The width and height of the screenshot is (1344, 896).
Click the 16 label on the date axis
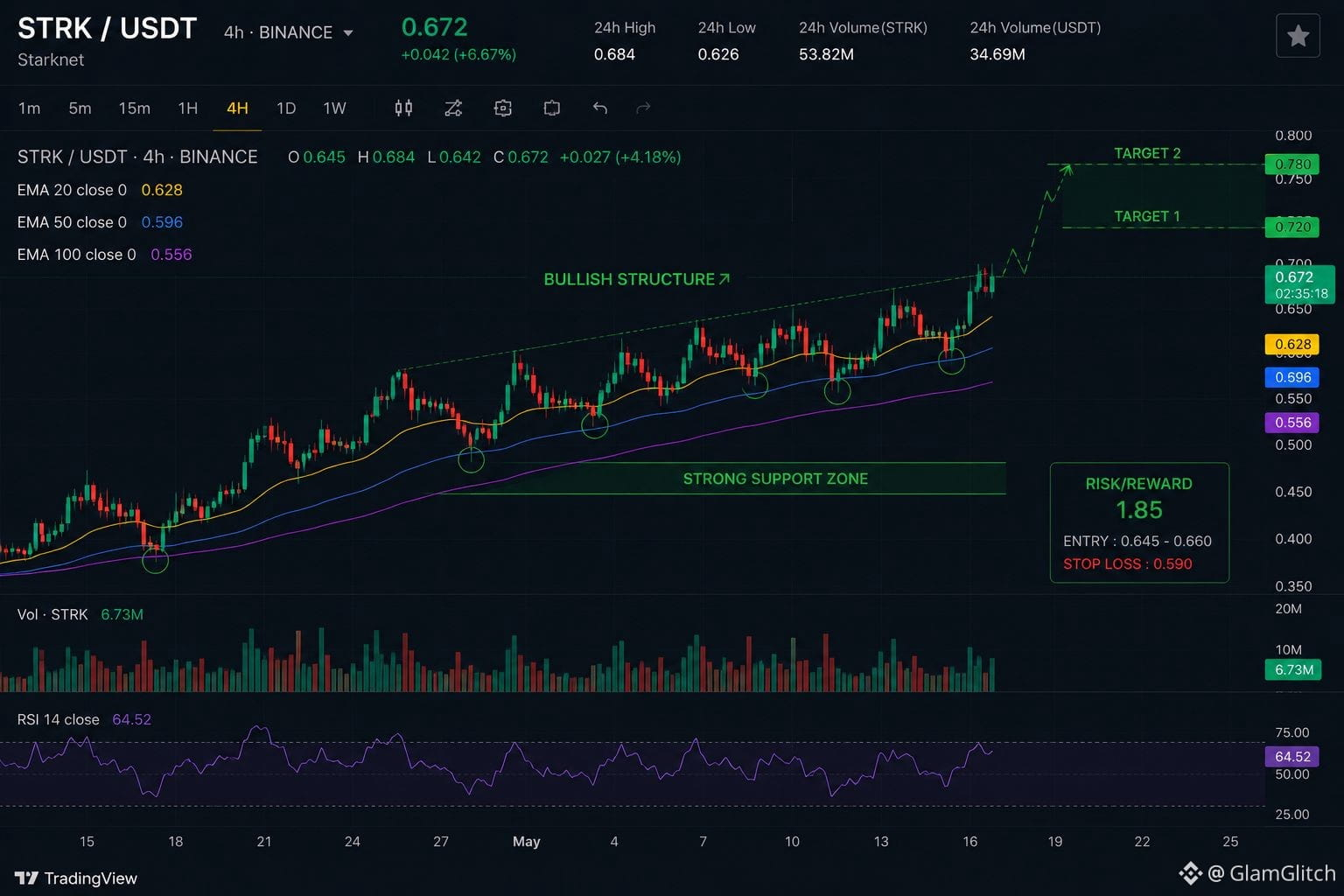click(x=969, y=842)
